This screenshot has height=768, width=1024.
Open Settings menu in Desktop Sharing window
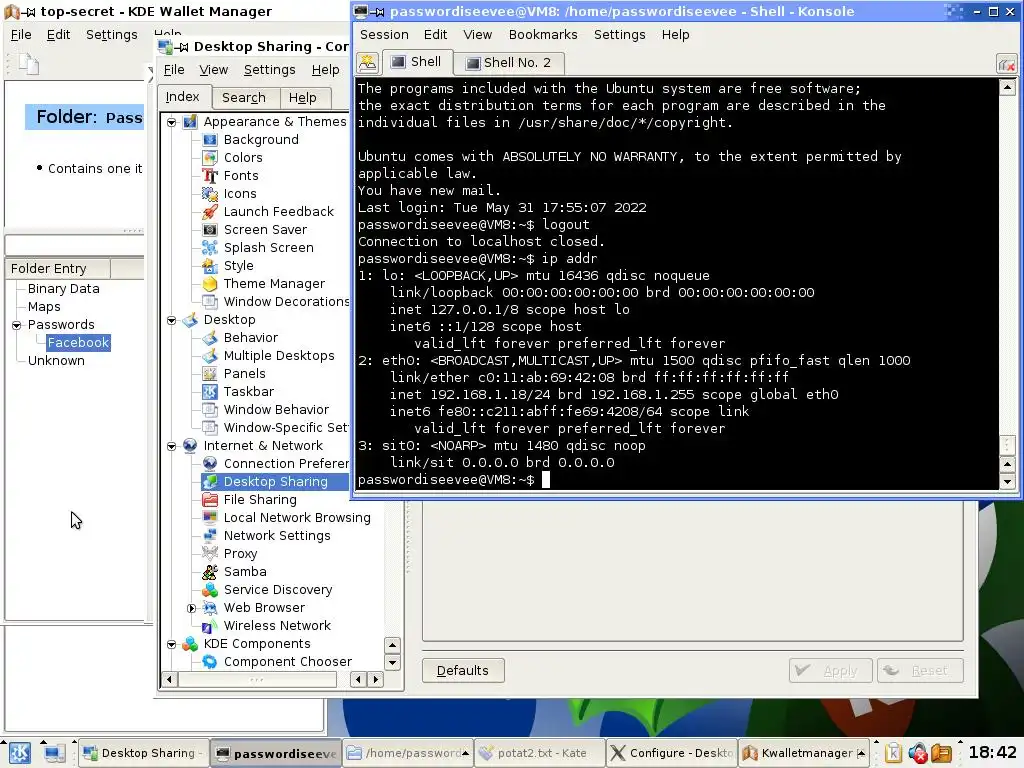(269, 70)
